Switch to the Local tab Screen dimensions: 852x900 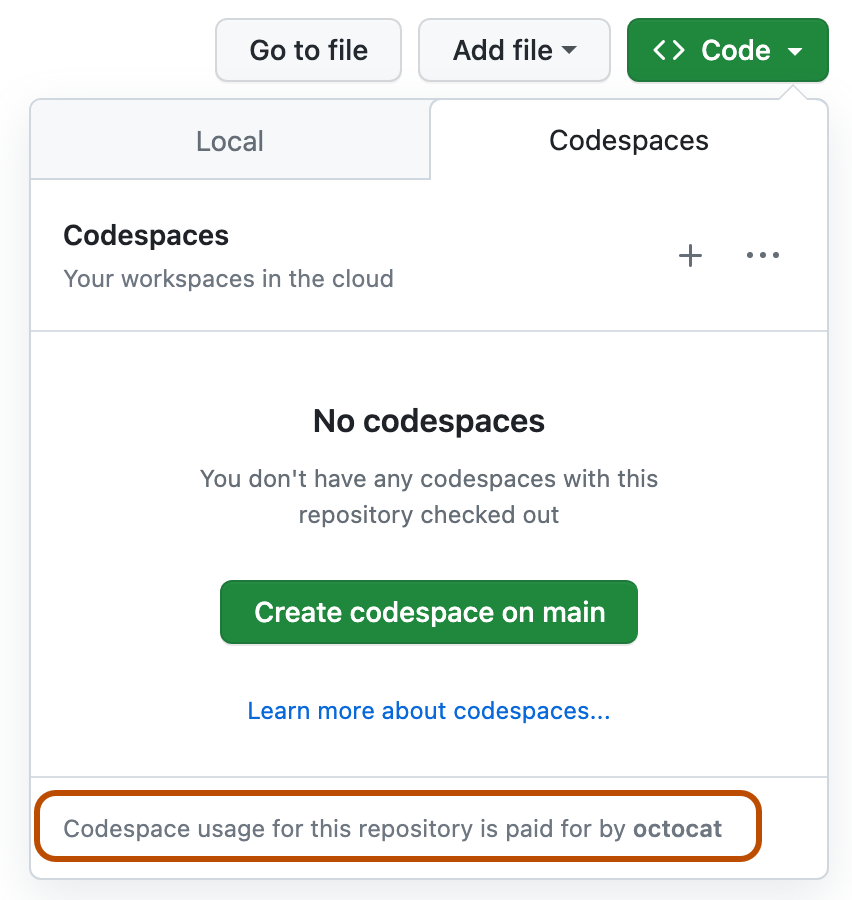(230, 140)
